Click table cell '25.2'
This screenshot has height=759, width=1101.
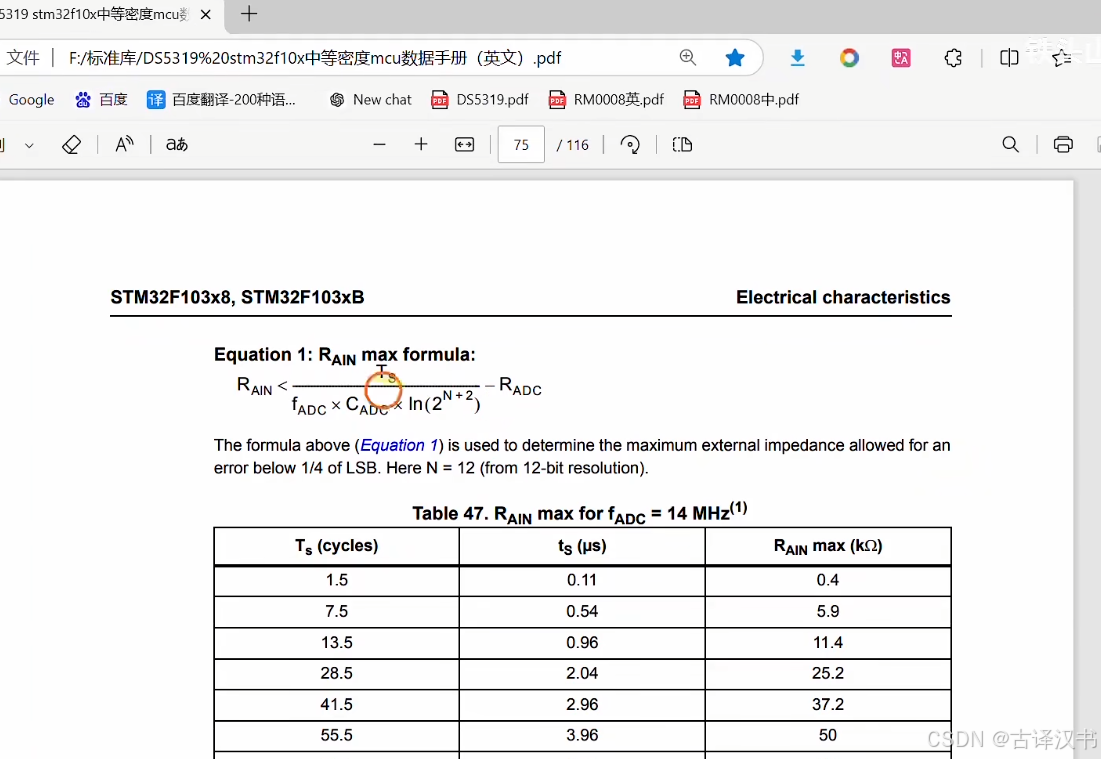[828, 673]
